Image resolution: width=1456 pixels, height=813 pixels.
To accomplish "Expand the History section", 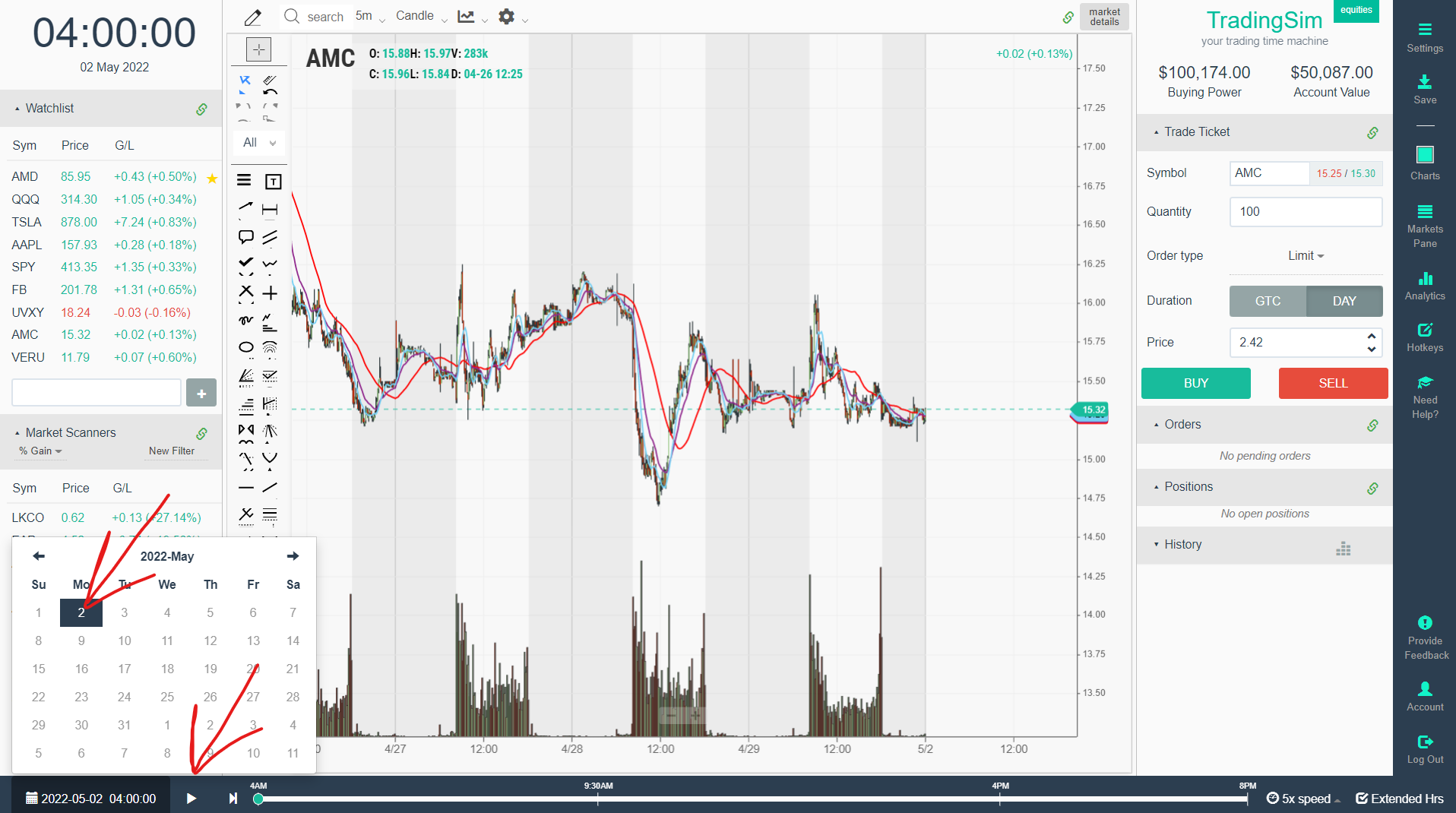I will click(1158, 544).
